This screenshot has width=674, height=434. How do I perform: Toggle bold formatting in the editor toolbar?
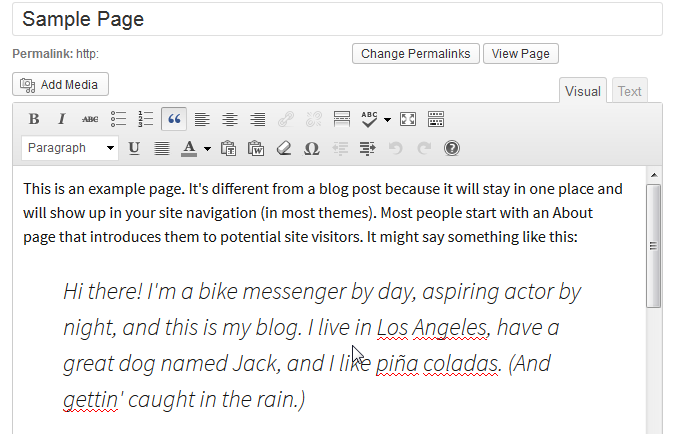(x=34, y=119)
